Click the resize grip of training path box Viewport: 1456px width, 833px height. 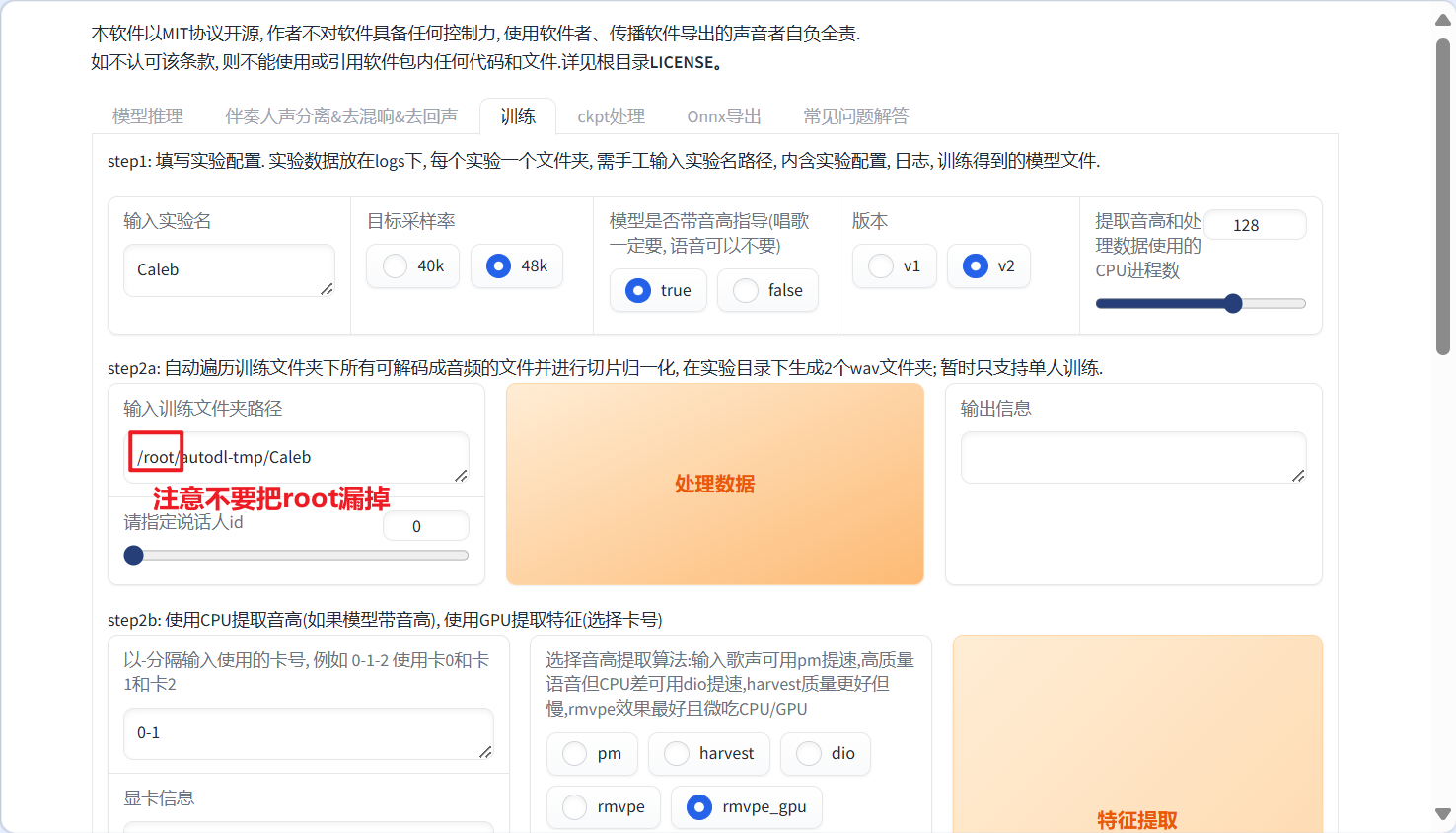tap(461, 476)
